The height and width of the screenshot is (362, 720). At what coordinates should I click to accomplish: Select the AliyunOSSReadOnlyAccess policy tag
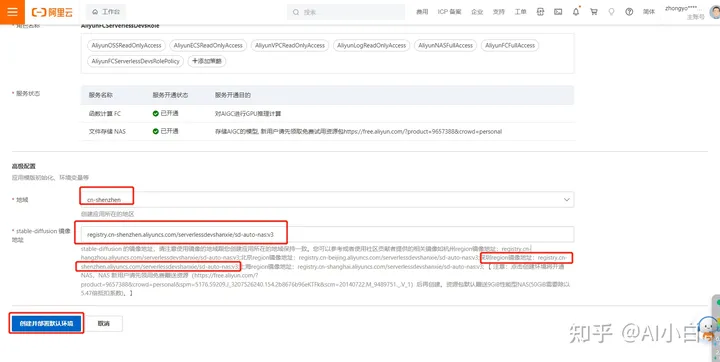click(x=126, y=45)
